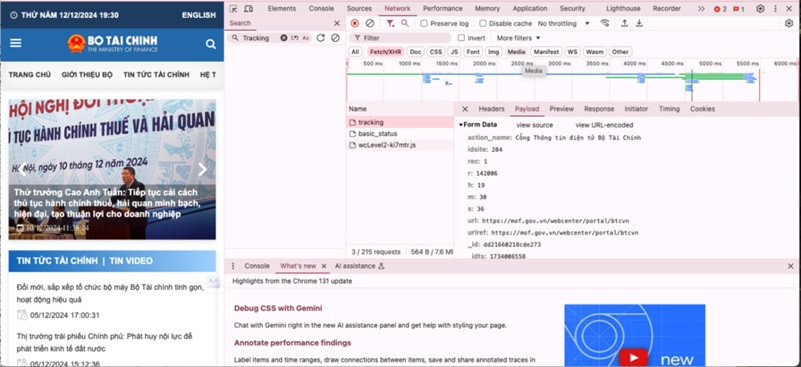Viewport: 801px width, 367px height.
Task: Enable the Preserve log checkbox
Action: (x=424, y=24)
